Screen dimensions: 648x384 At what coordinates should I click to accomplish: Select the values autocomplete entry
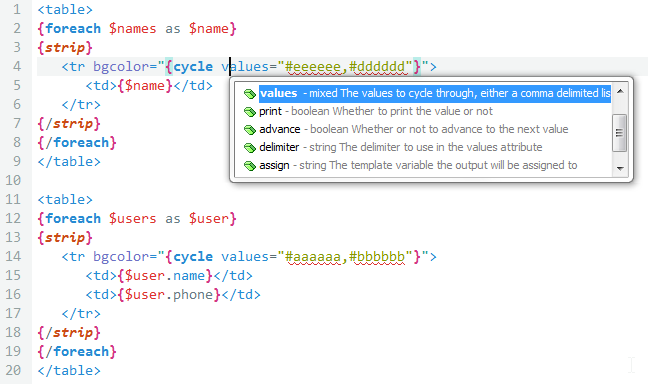pos(435,93)
